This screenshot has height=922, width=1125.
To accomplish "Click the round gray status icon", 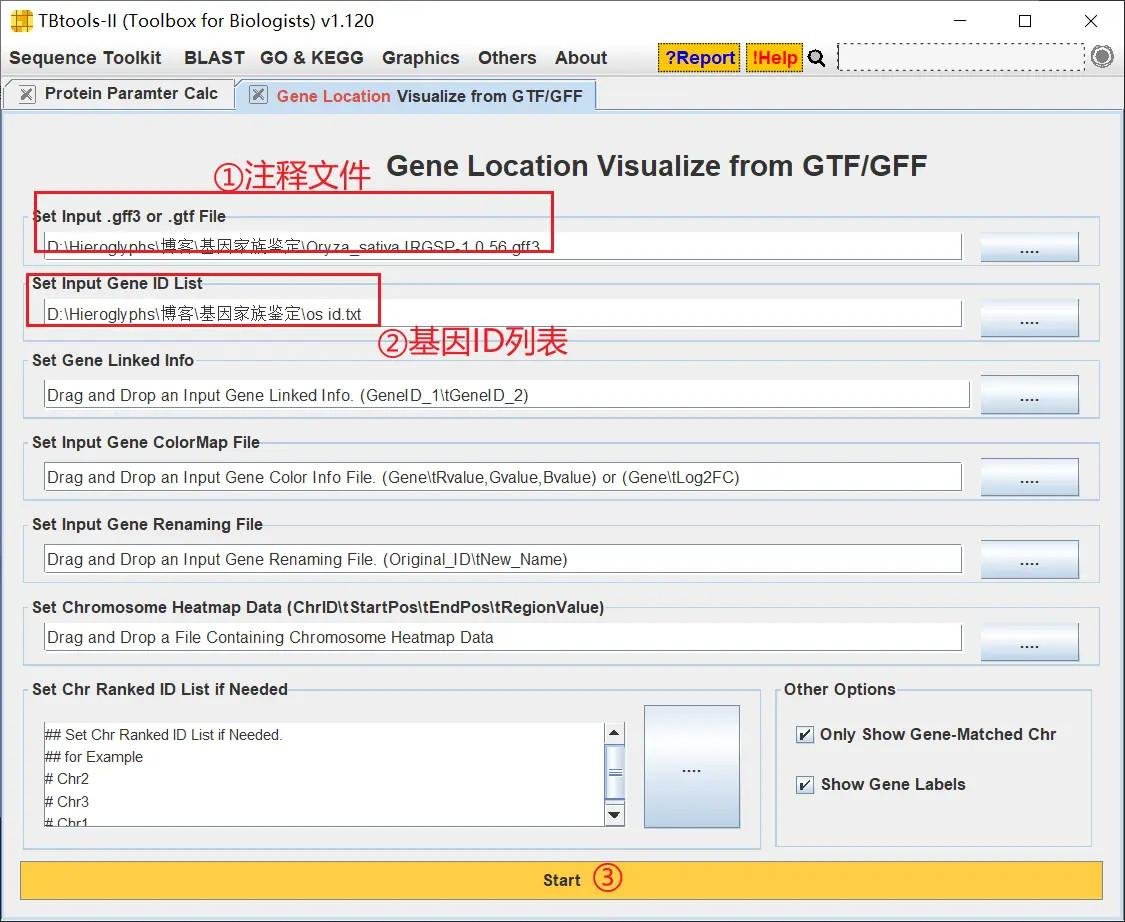I will pos(1101,57).
